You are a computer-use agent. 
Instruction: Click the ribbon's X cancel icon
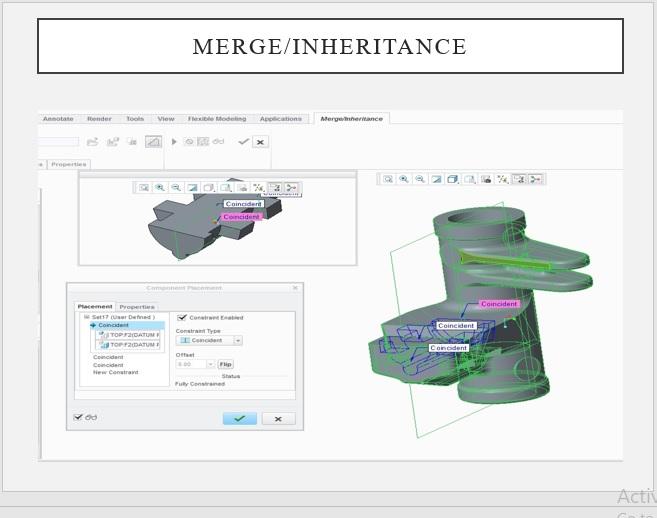click(260, 142)
